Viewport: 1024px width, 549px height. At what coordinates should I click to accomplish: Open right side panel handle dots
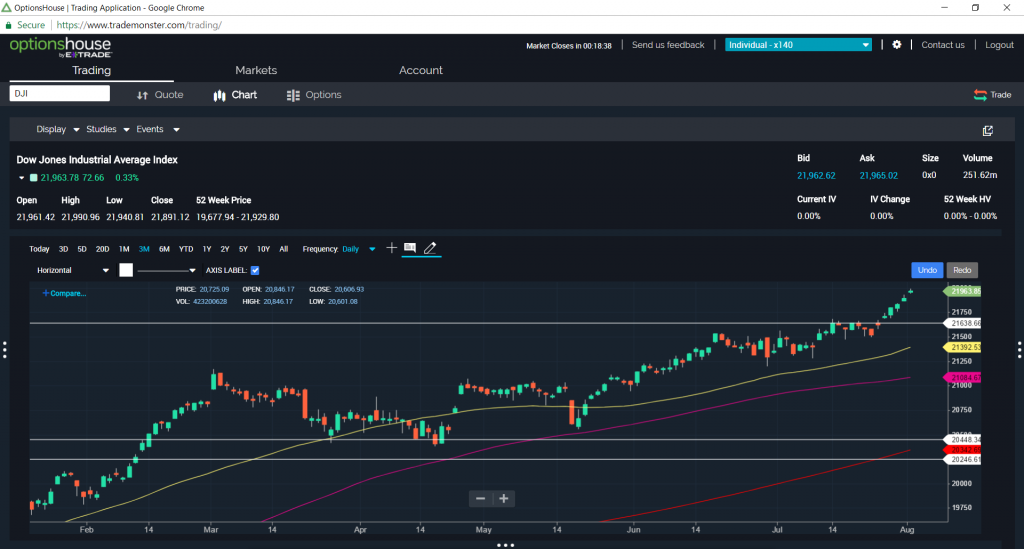[1019, 350]
